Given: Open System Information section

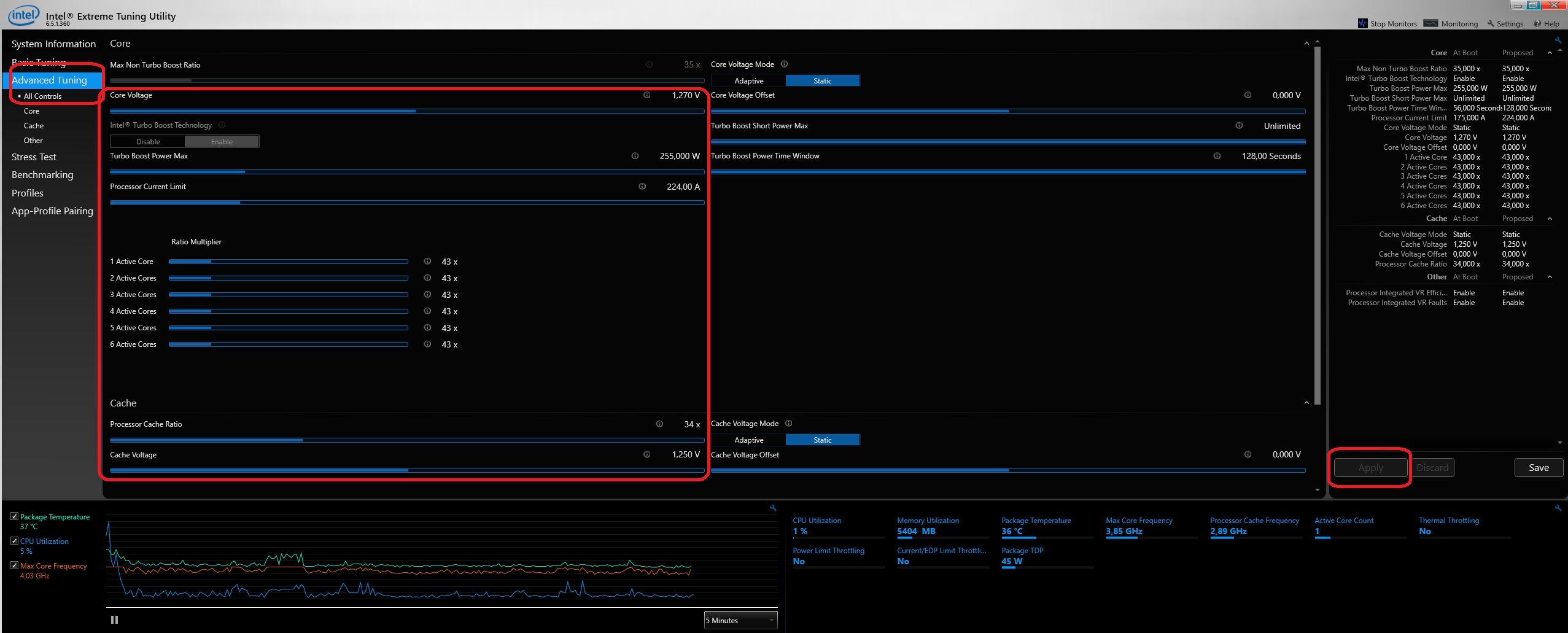Looking at the screenshot, I should click(x=53, y=44).
